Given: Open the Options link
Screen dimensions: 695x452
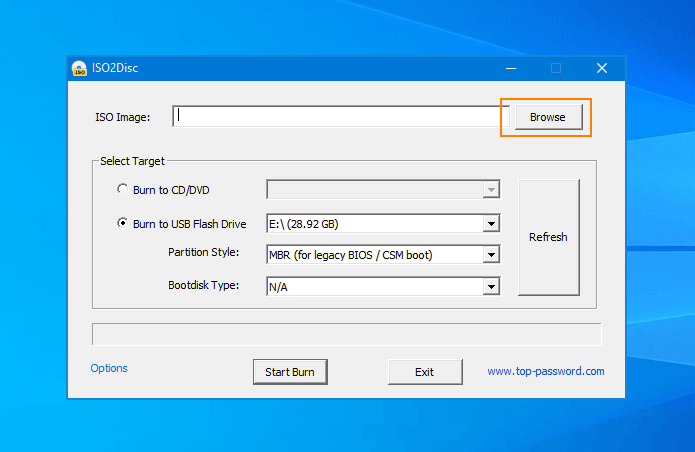Looking at the screenshot, I should [109, 368].
